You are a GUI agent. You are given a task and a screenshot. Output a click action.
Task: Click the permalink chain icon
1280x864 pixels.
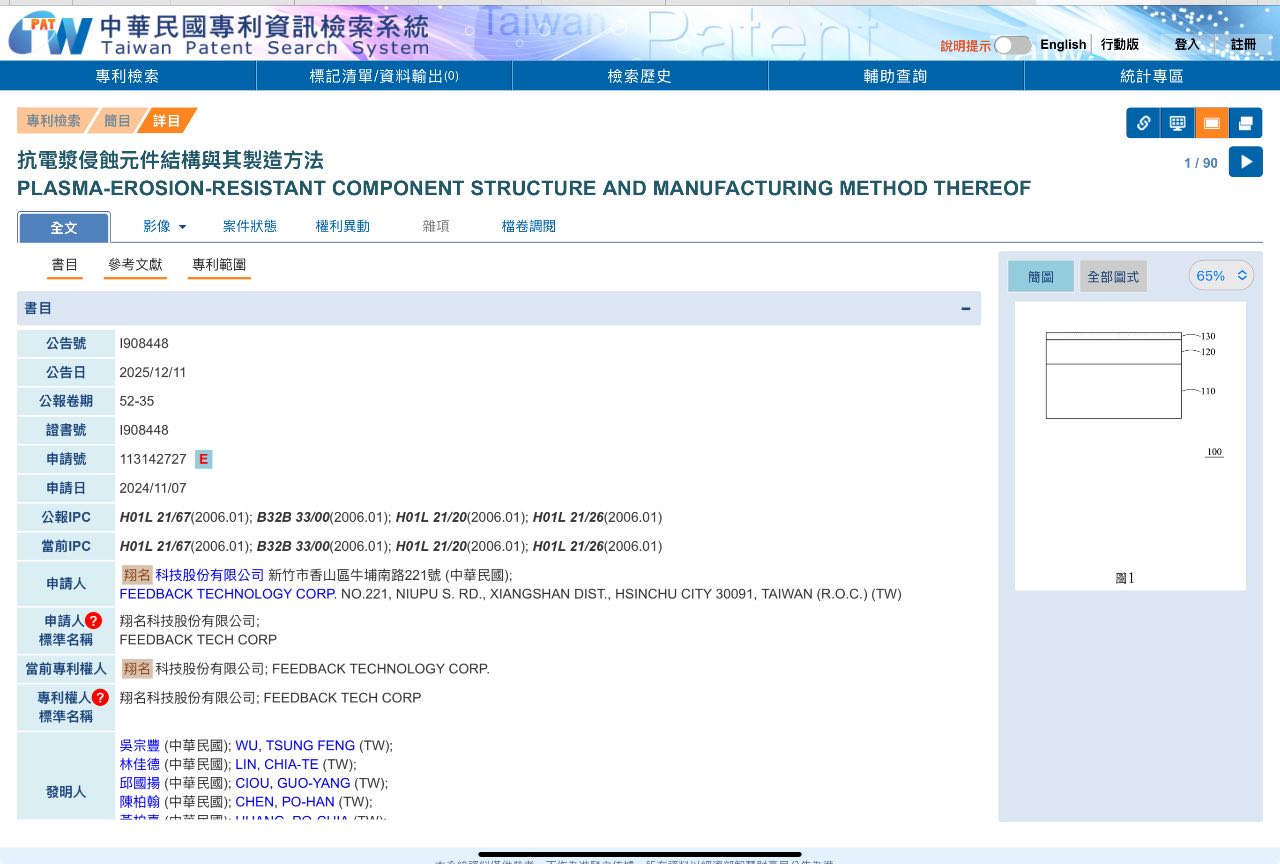pyautogui.click(x=1143, y=123)
